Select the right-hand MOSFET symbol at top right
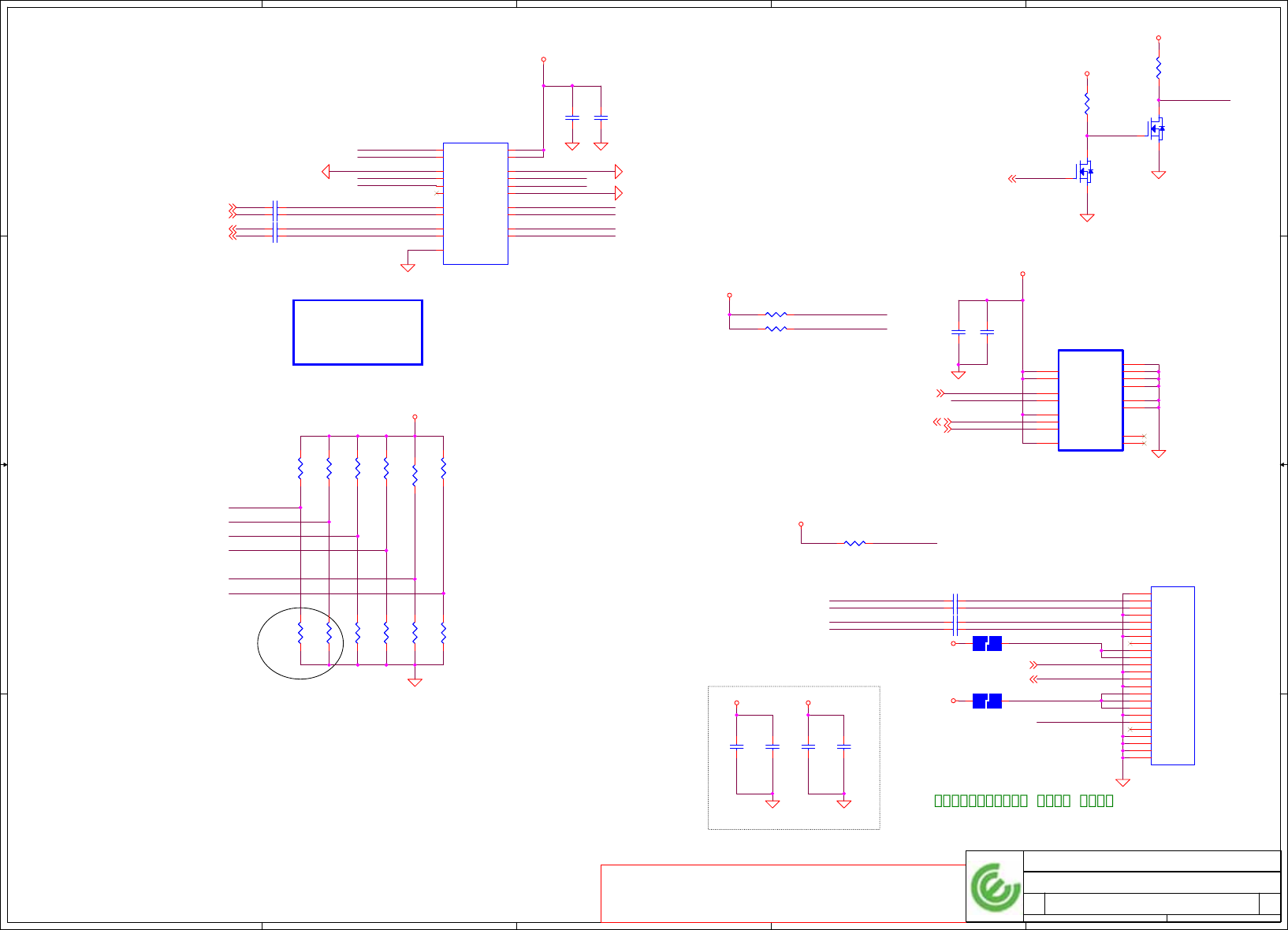The image size is (1288, 930). coord(1156,128)
